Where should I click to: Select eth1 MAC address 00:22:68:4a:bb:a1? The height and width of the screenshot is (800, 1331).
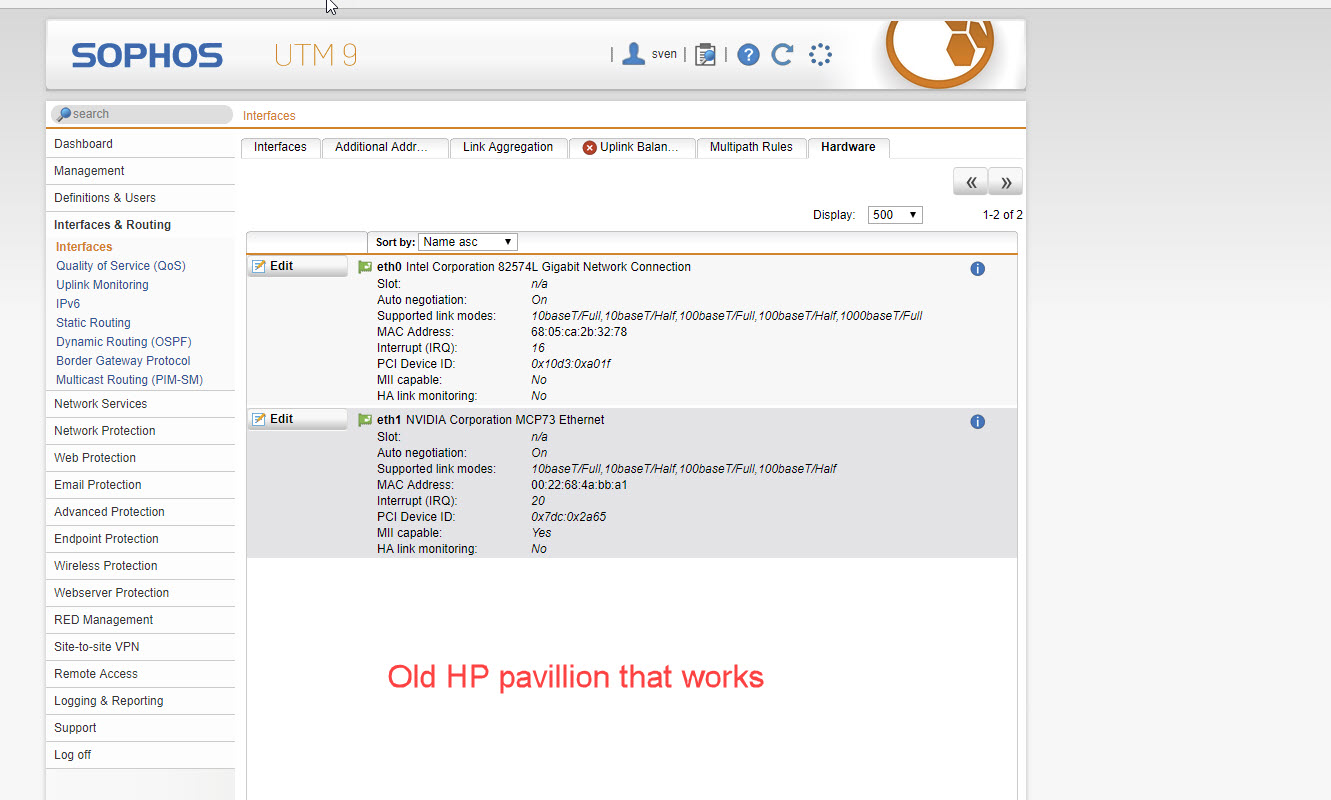coord(579,485)
